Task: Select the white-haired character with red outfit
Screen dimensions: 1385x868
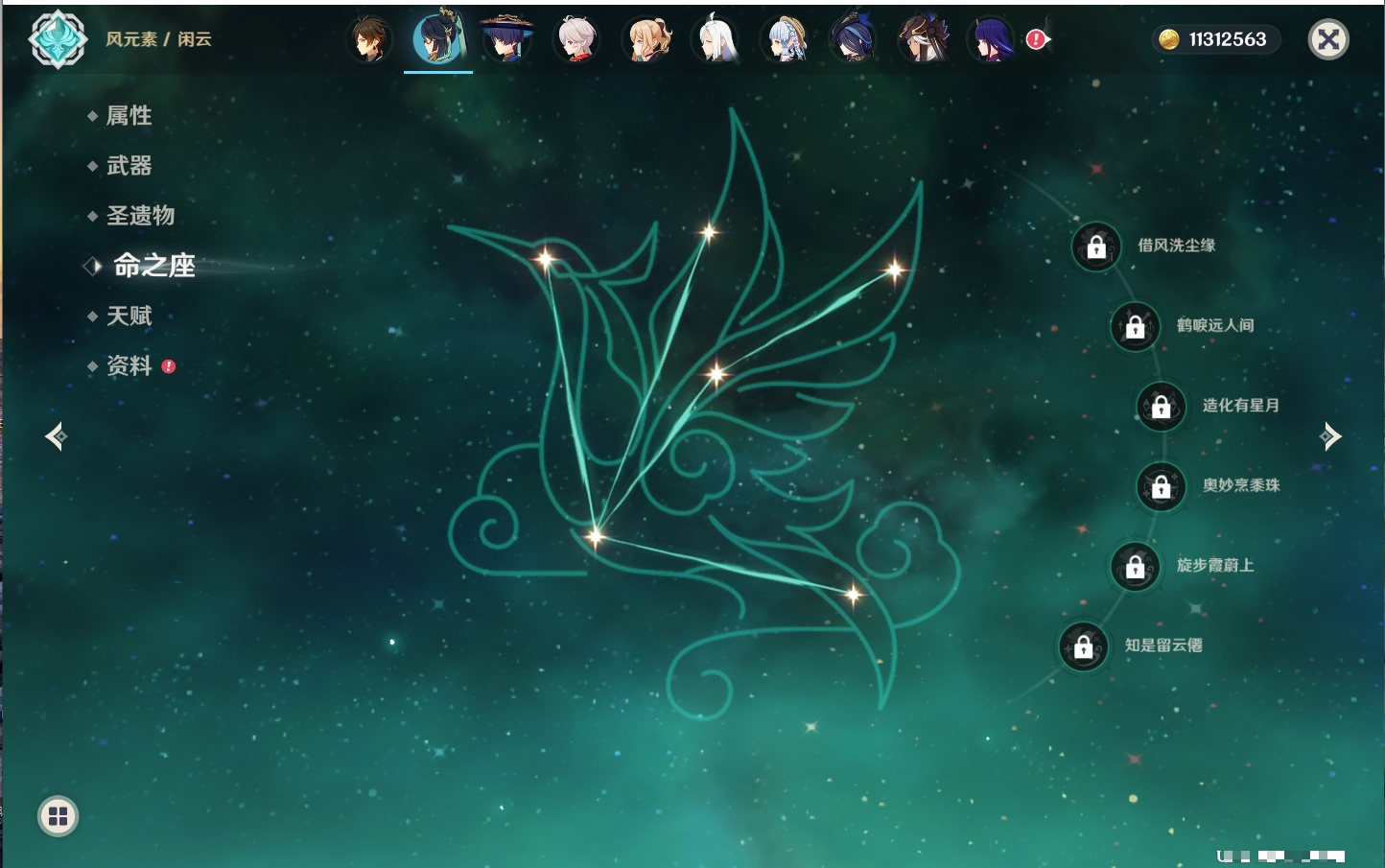Action: 577,39
